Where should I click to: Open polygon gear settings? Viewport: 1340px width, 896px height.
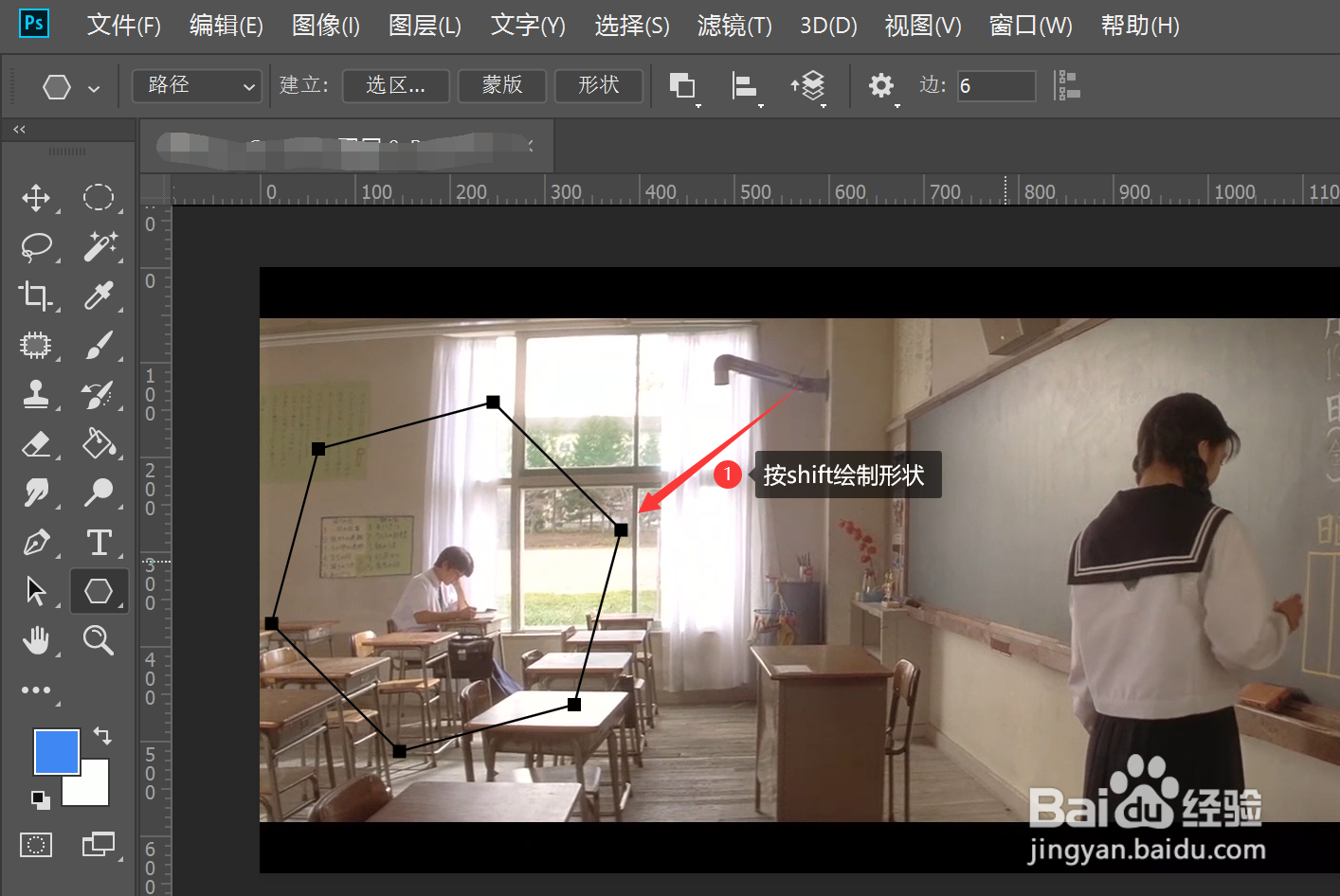click(882, 86)
